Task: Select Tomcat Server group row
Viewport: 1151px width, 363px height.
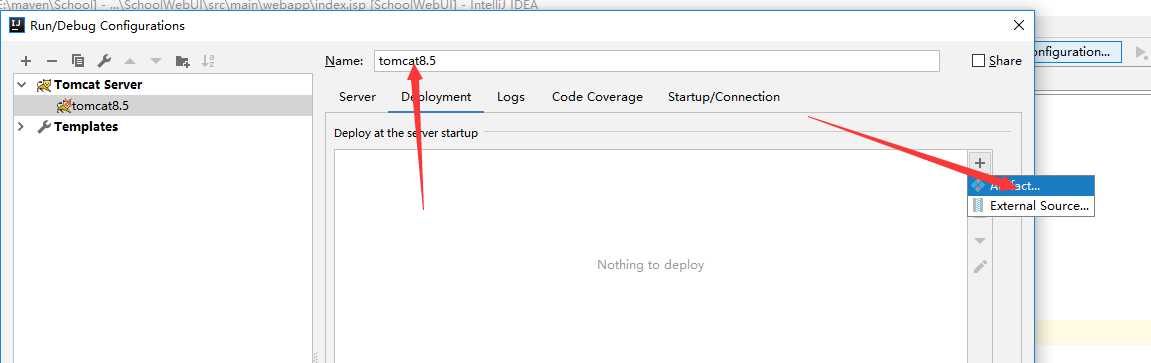Action: tap(163, 84)
